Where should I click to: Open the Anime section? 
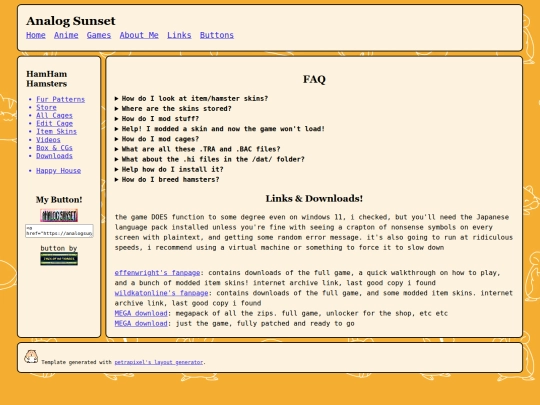[x=66, y=35]
